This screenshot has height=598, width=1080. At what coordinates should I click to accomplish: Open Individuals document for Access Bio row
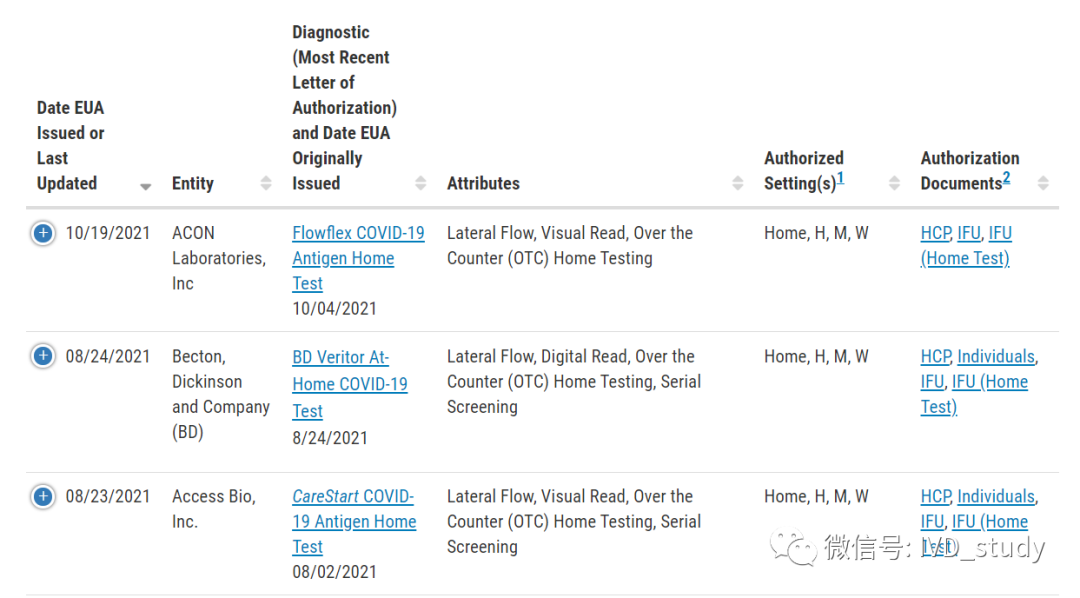[x=996, y=496]
